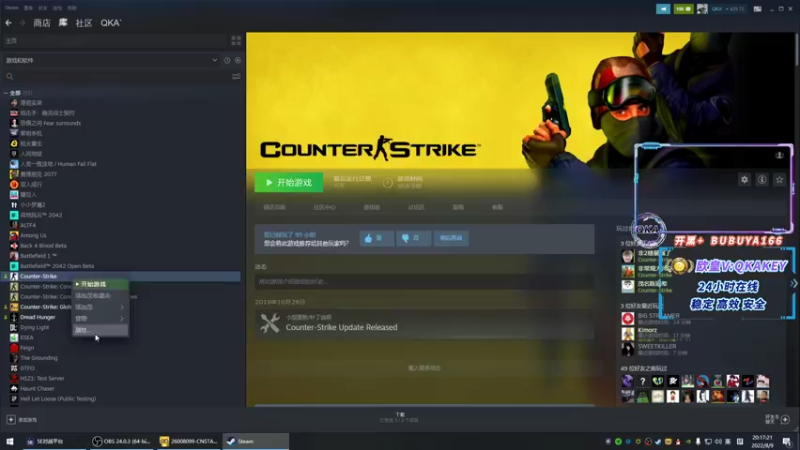Open the 社区 community tab

(84, 23)
